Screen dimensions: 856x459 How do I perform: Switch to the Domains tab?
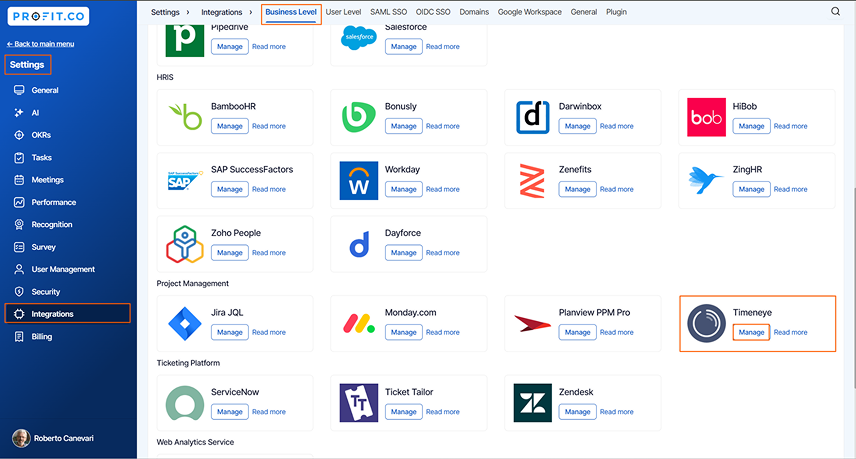(x=474, y=12)
